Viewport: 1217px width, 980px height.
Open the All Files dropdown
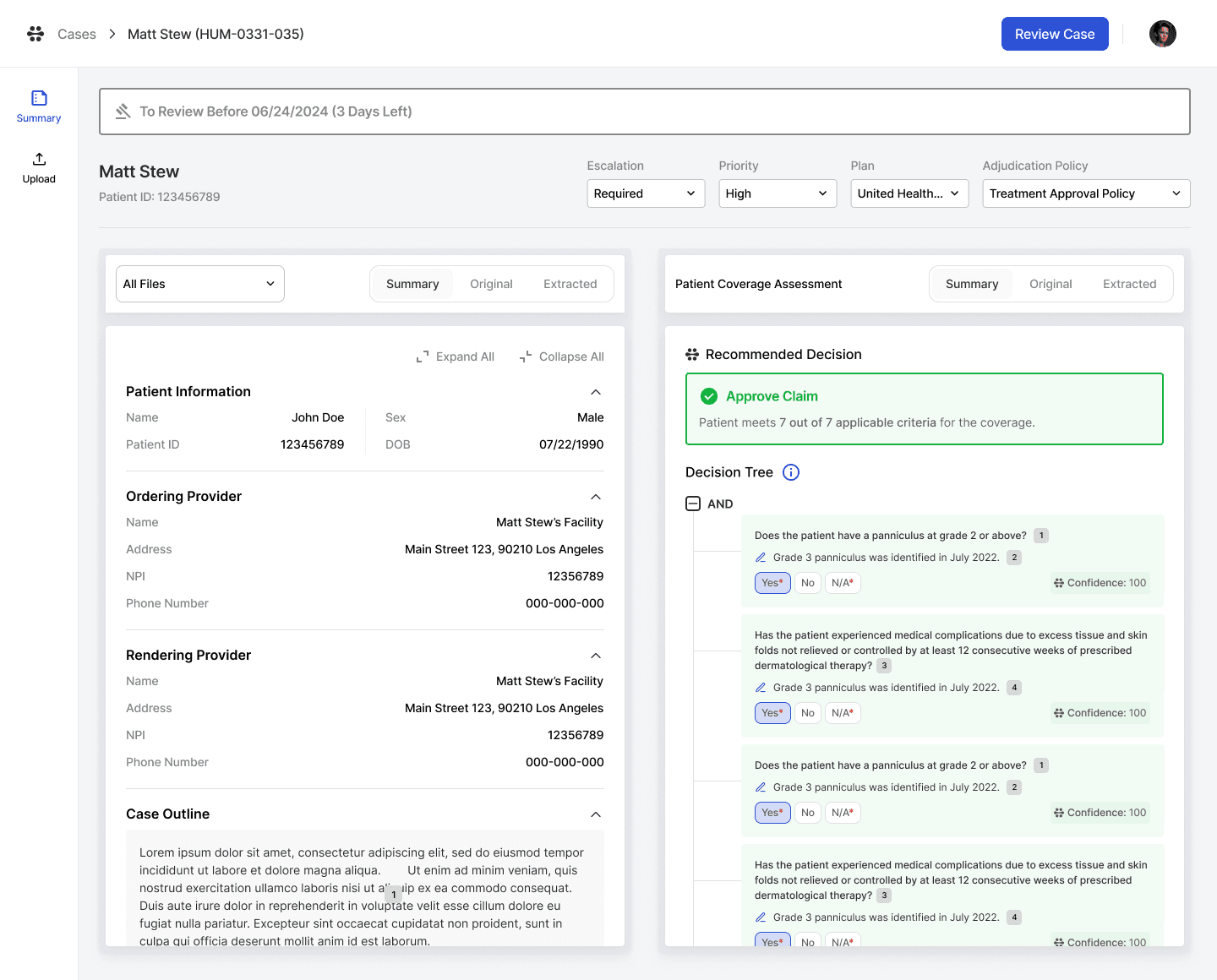200,284
